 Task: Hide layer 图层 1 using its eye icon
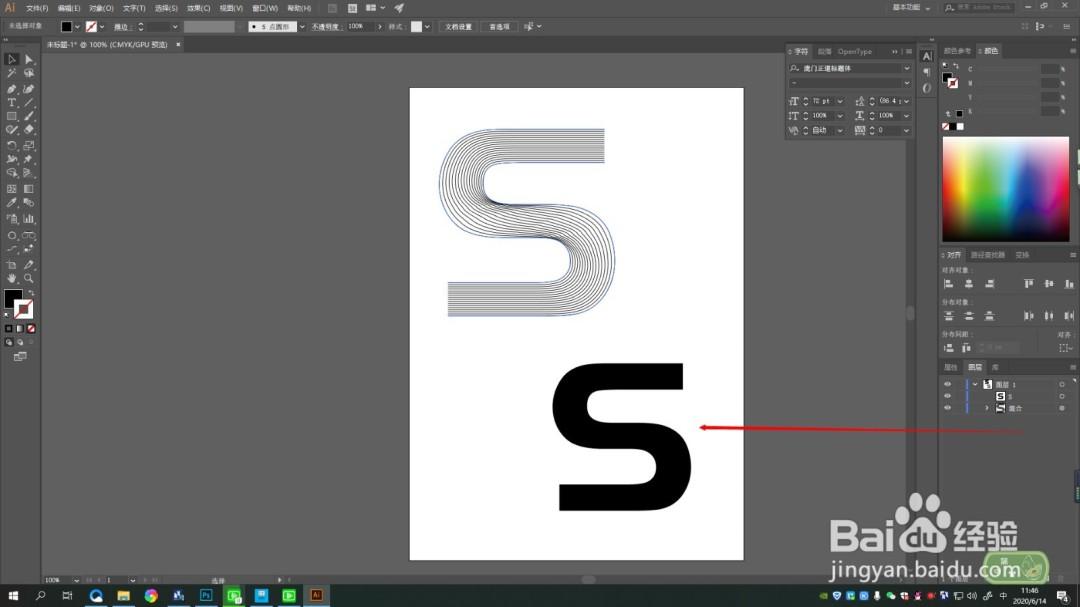tap(948, 384)
